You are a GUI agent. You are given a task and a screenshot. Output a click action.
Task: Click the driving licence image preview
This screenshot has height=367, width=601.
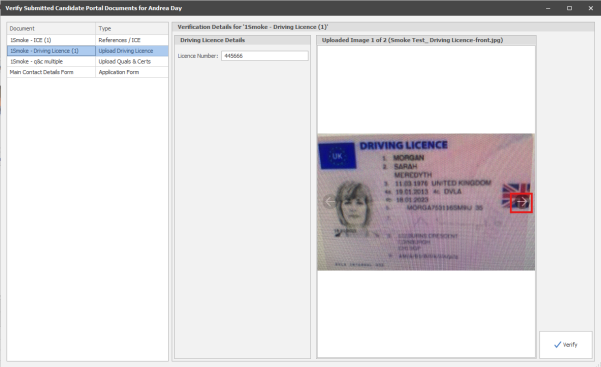point(426,202)
